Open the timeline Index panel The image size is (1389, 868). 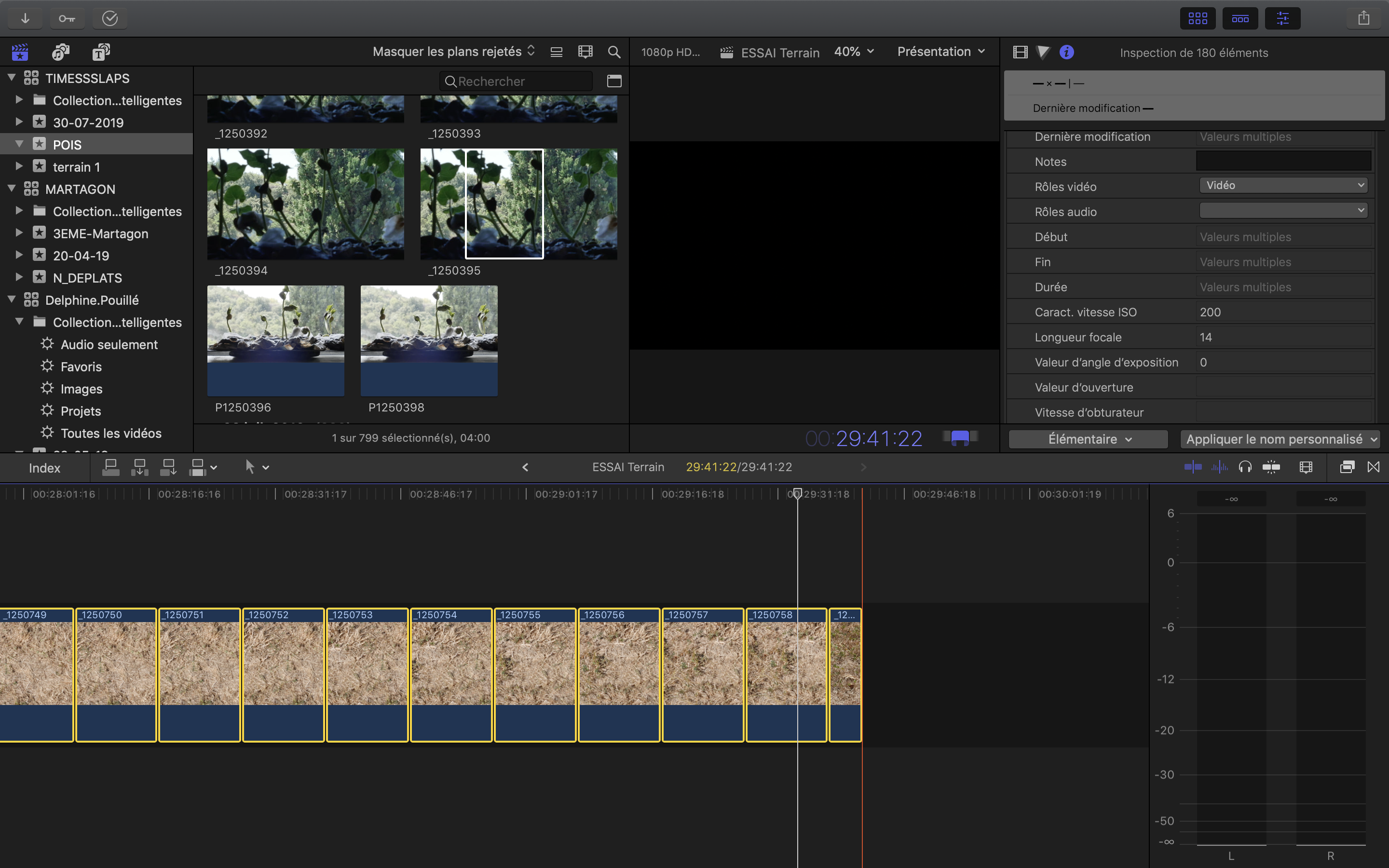point(44,468)
